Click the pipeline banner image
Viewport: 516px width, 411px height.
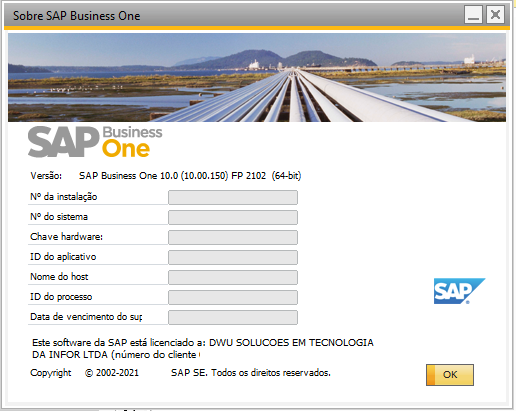[257, 77]
